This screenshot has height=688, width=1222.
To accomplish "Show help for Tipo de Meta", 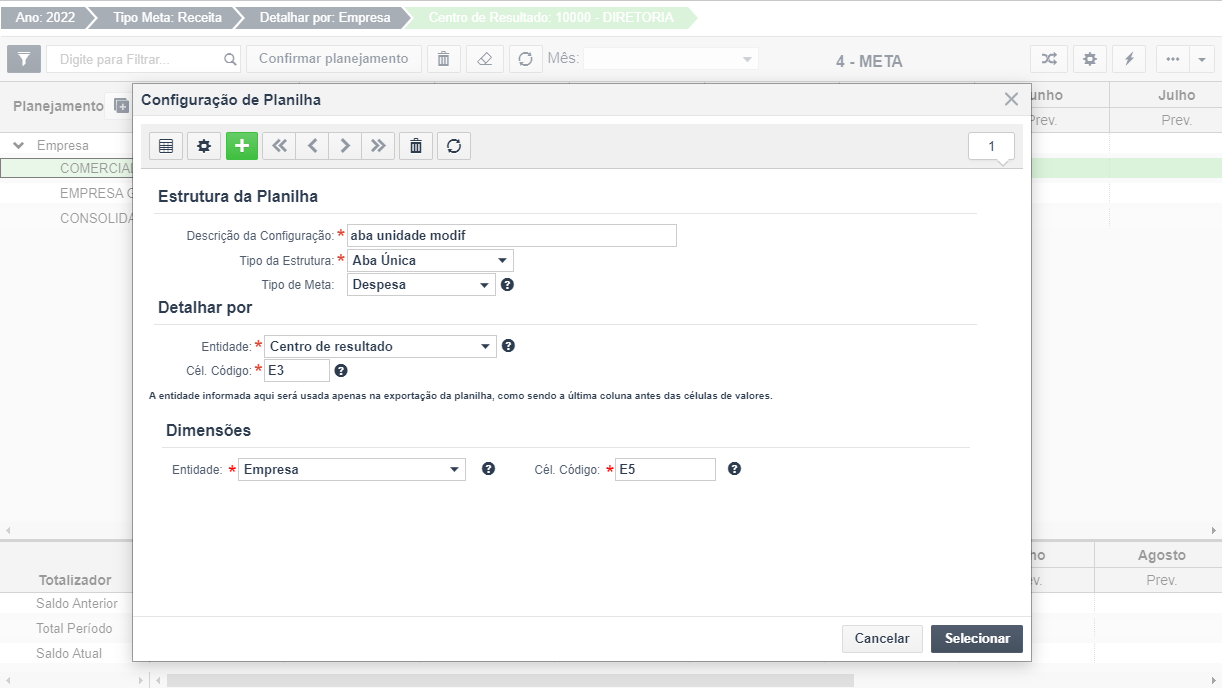I will 507,285.
